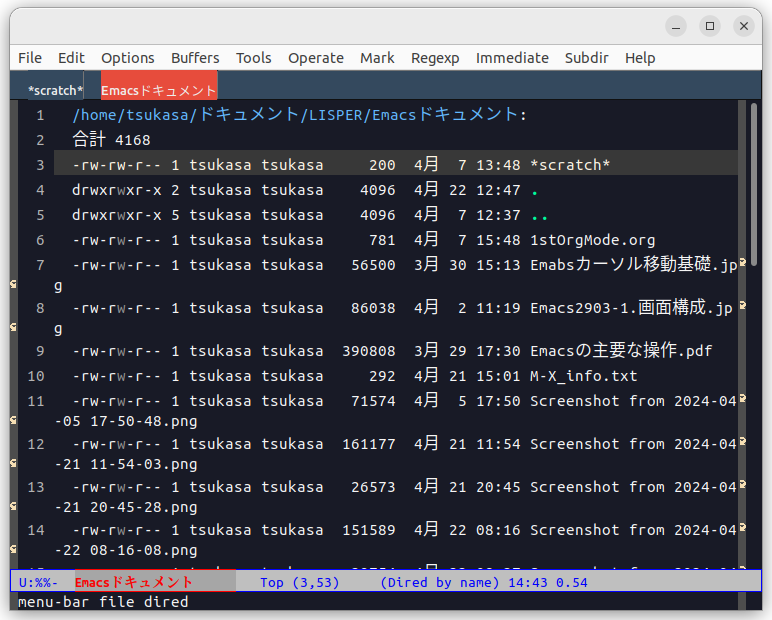The image size is (772, 620).
Task: Click size 292 of M-X_info.txt
Action: point(382,376)
